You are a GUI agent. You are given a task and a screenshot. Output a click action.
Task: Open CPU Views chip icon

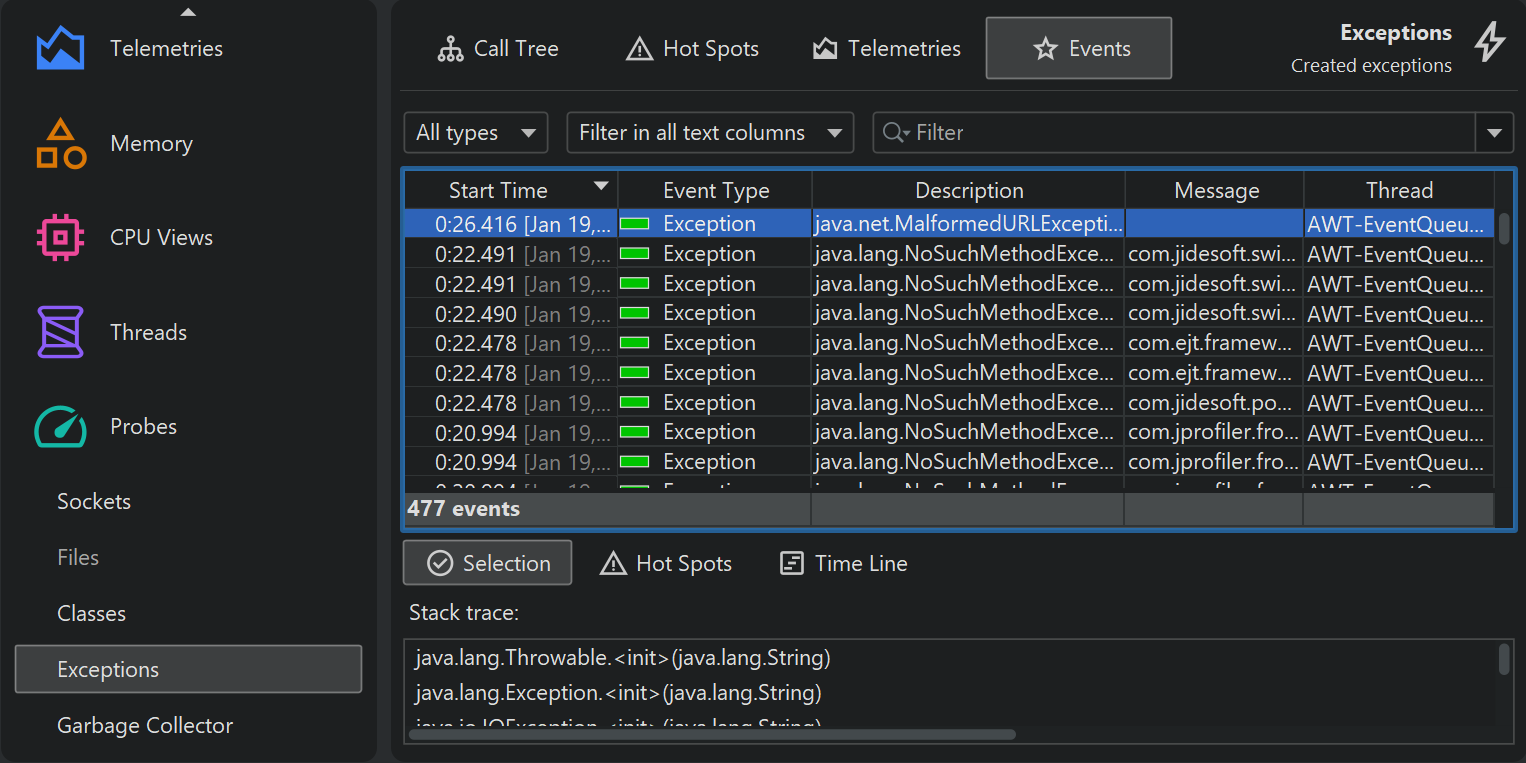coord(60,238)
